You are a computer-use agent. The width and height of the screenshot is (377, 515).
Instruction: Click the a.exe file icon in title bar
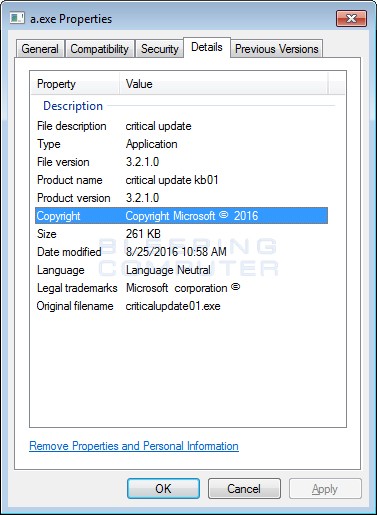pyautogui.click(x=17, y=18)
